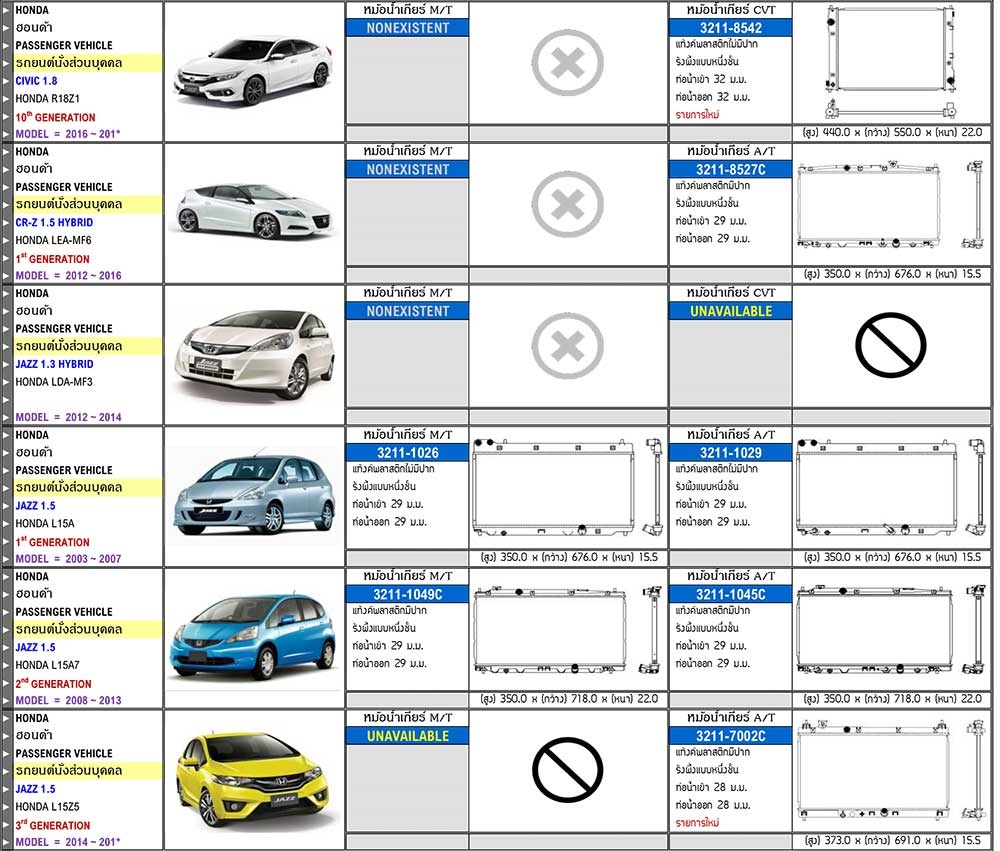Click the MODEL = 2016 ~ 201* text
This screenshot has height=851, width=1000.
click(68, 134)
